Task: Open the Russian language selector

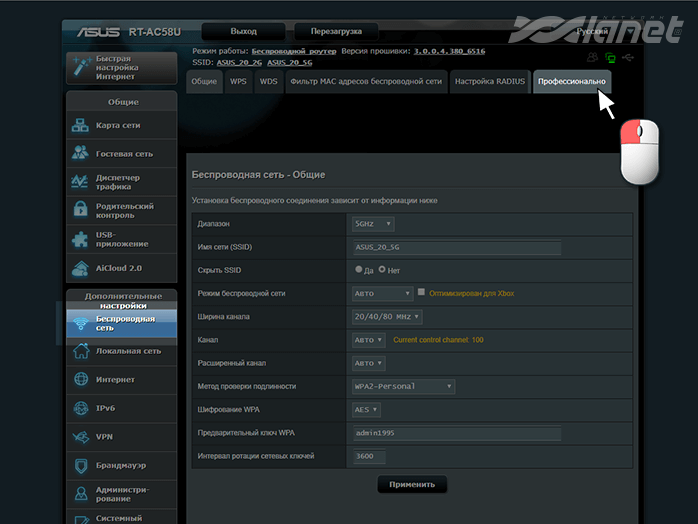Action: (x=596, y=31)
